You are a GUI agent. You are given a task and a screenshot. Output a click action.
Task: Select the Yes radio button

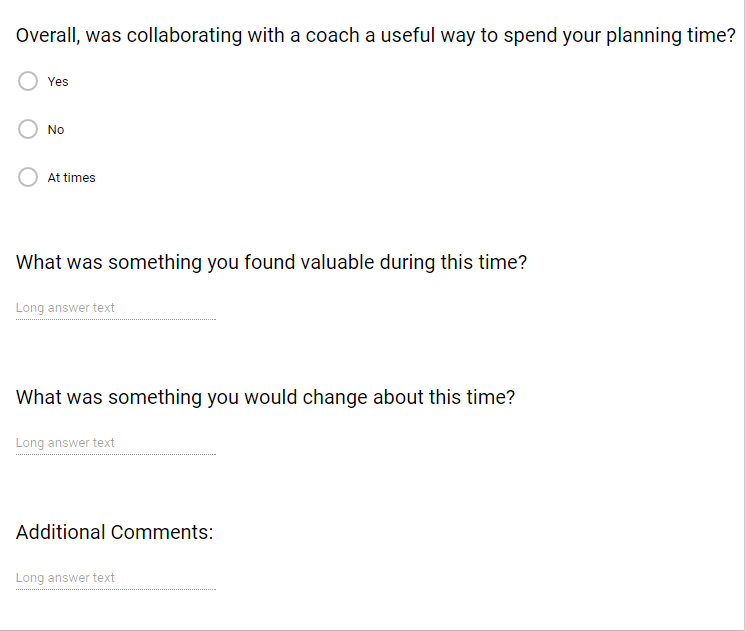pos(28,81)
